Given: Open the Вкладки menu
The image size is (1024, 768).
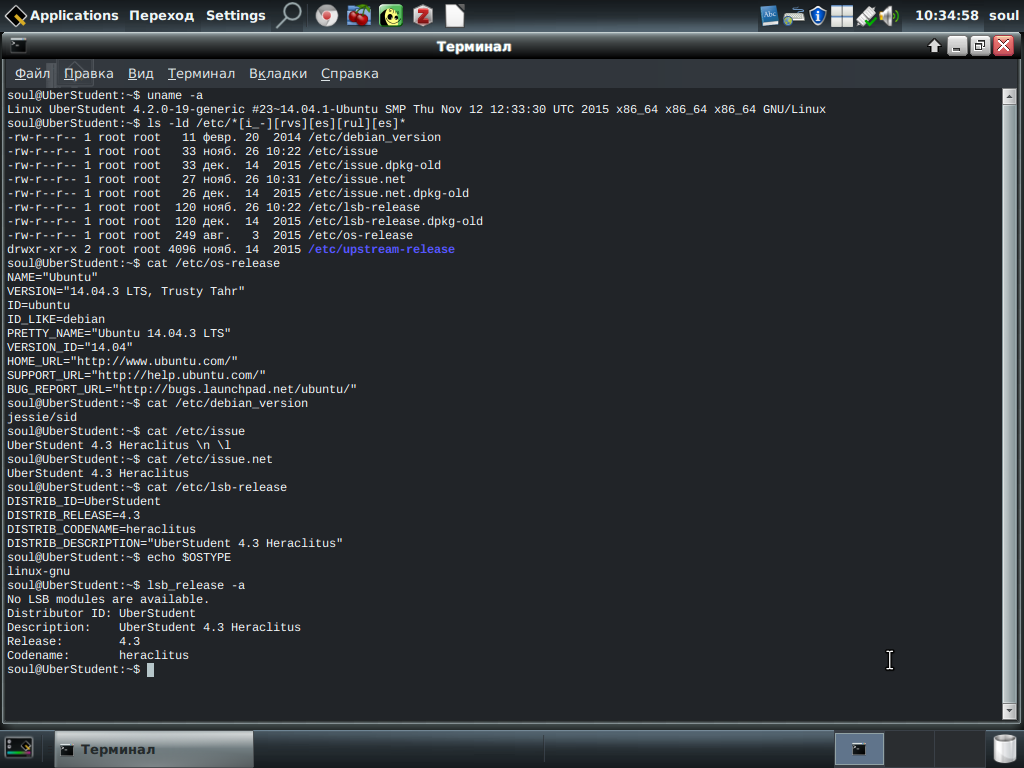Looking at the screenshot, I should point(278,74).
